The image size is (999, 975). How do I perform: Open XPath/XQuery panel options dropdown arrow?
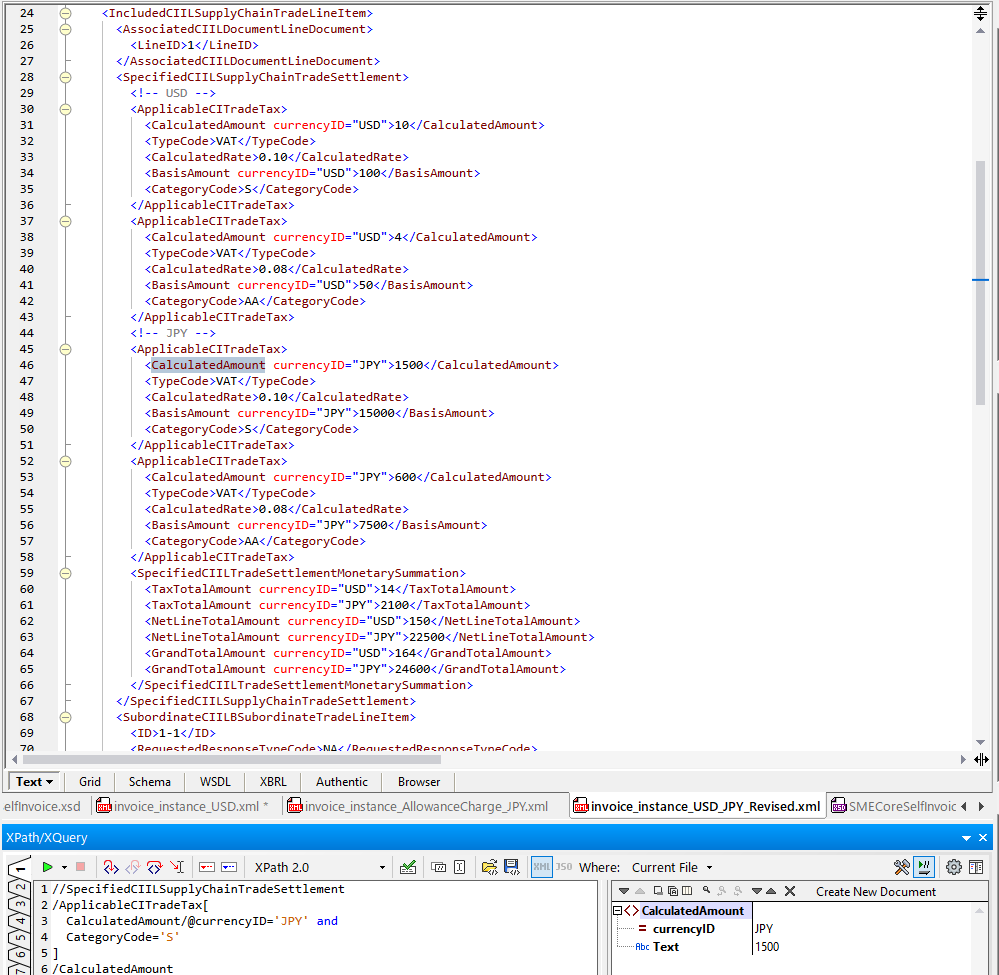coord(967,838)
